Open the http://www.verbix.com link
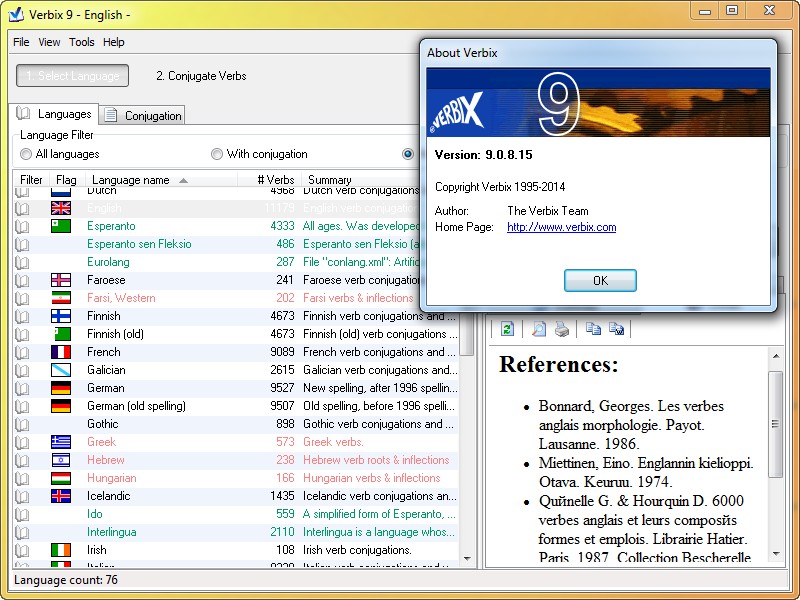This screenshot has width=800, height=600. (561, 227)
